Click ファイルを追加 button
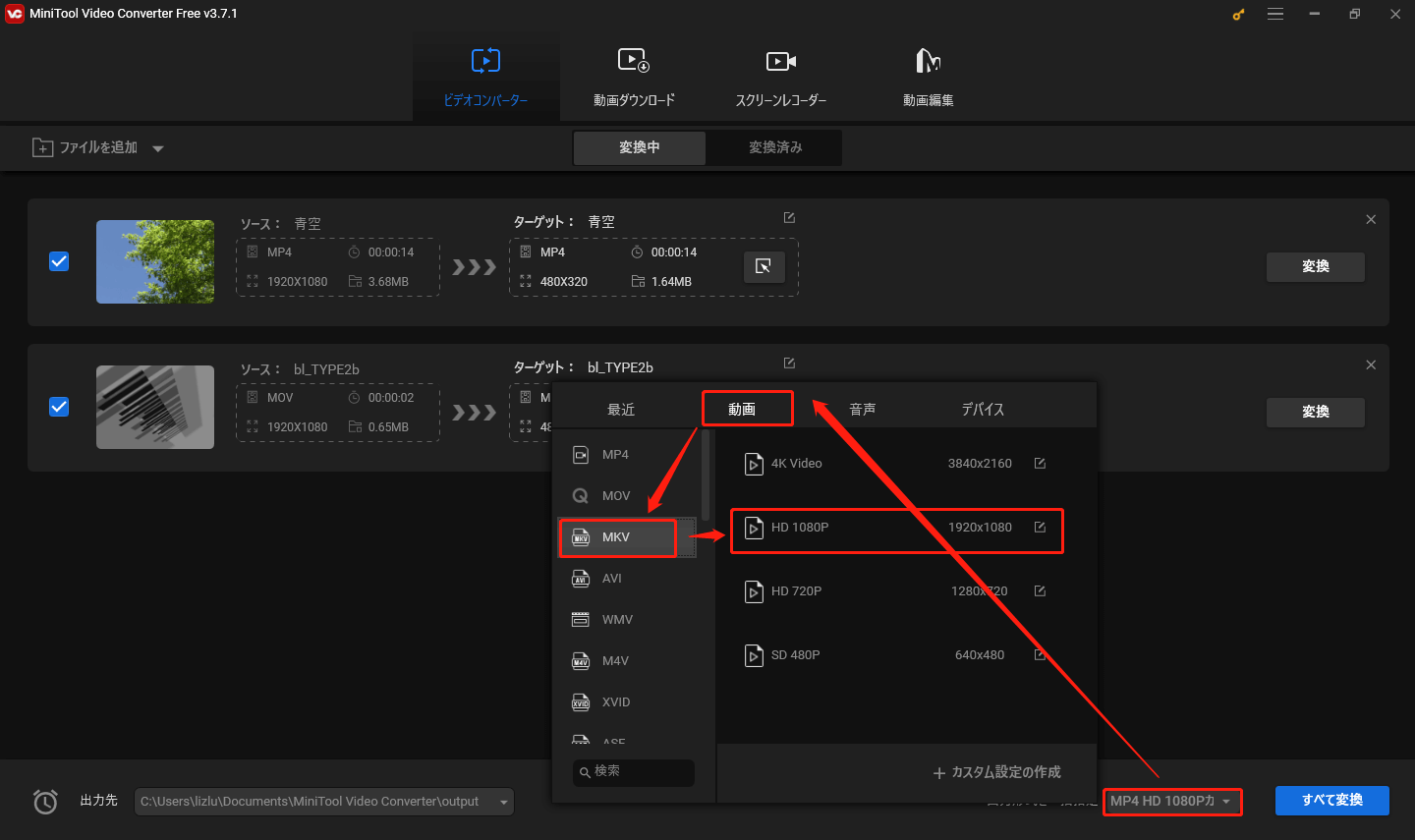Image resolution: width=1415 pixels, height=840 pixels. pyautogui.click(x=85, y=147)
